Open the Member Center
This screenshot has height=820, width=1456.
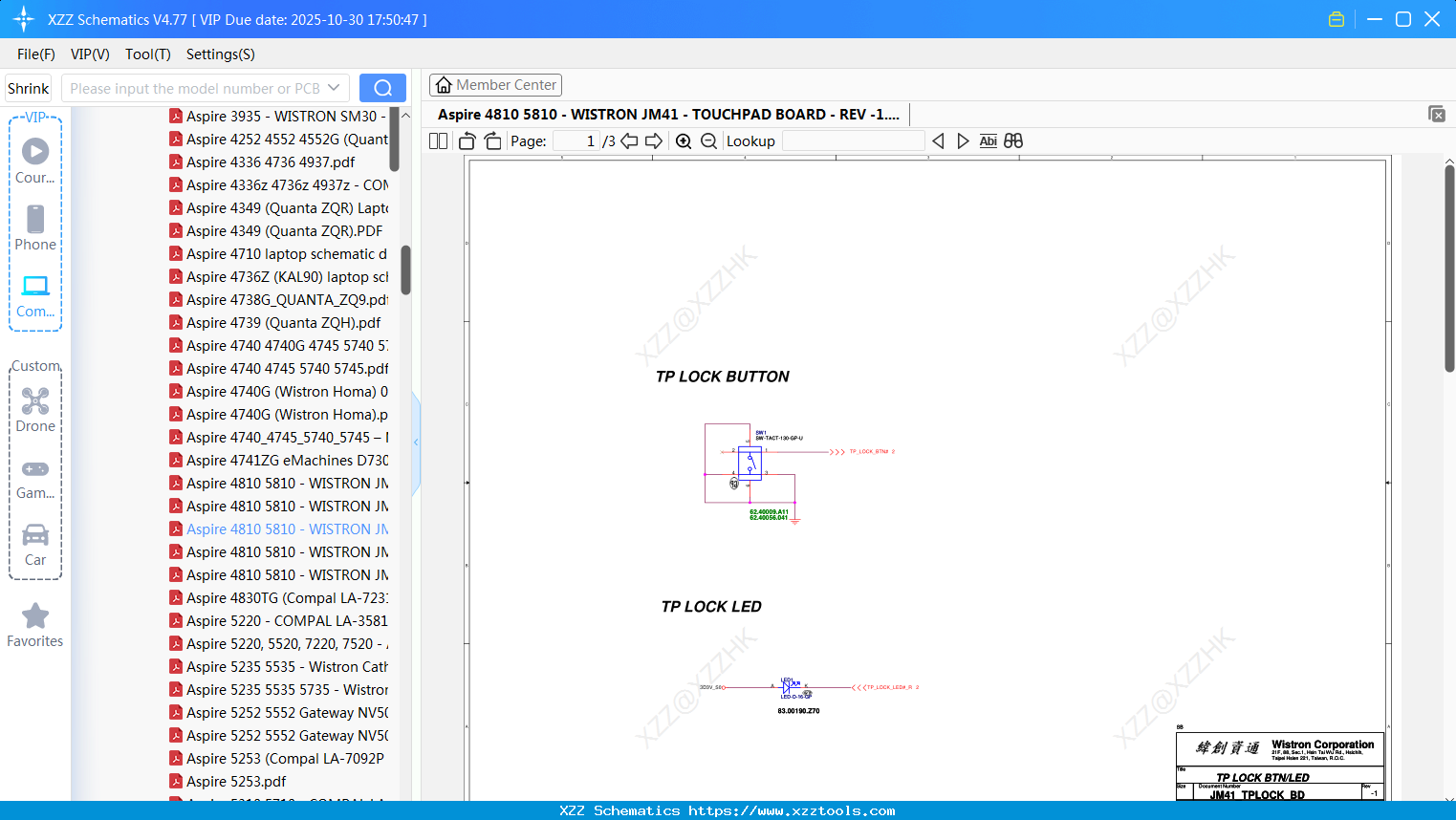[495, 85]
